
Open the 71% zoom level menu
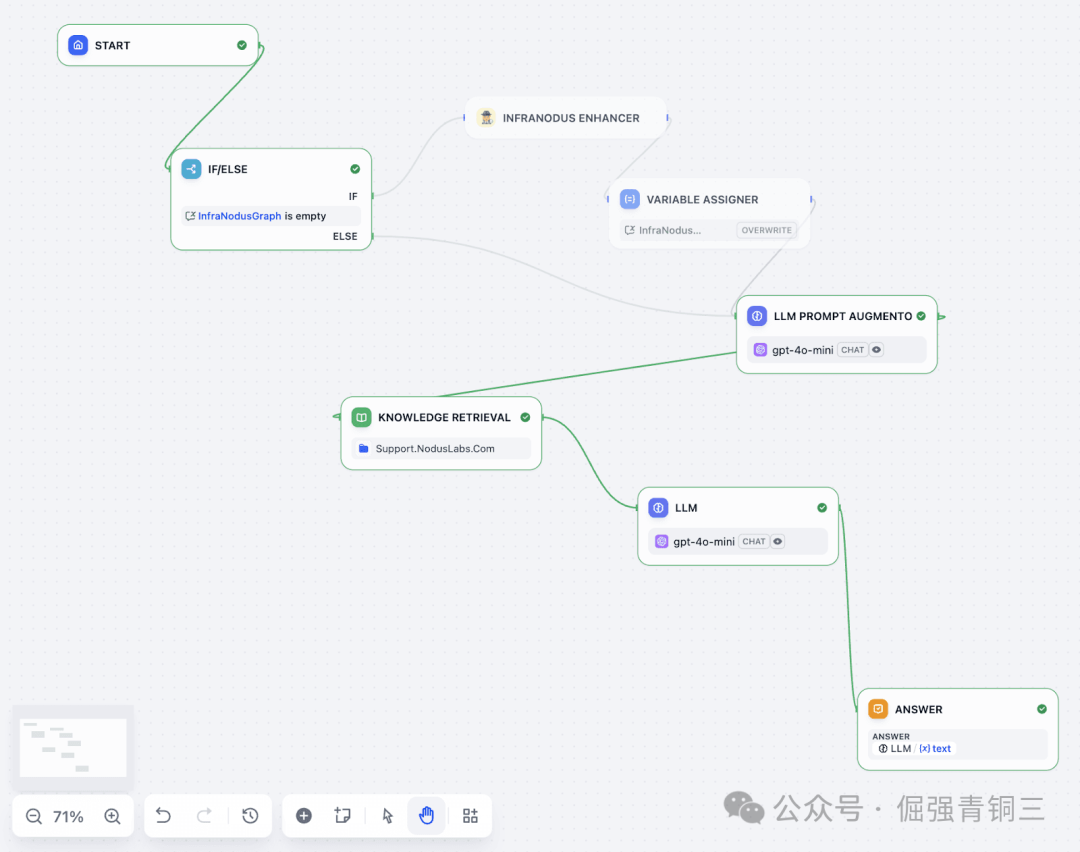[x=68, y=817]
